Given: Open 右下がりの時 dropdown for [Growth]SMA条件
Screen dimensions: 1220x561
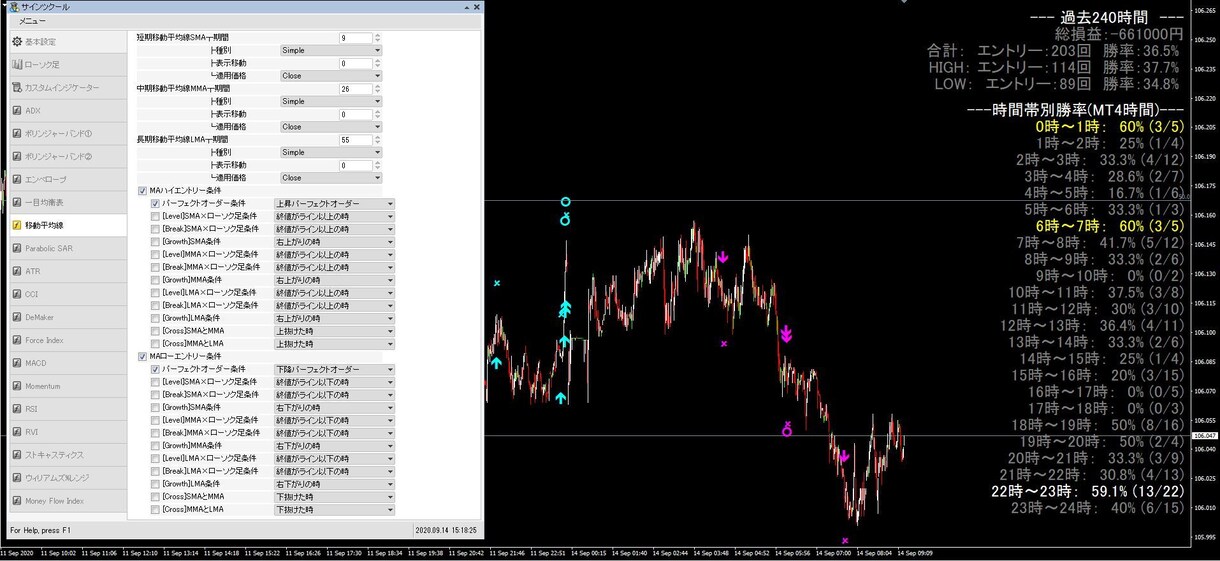Looking at the screenshot, I should point(334,407).
